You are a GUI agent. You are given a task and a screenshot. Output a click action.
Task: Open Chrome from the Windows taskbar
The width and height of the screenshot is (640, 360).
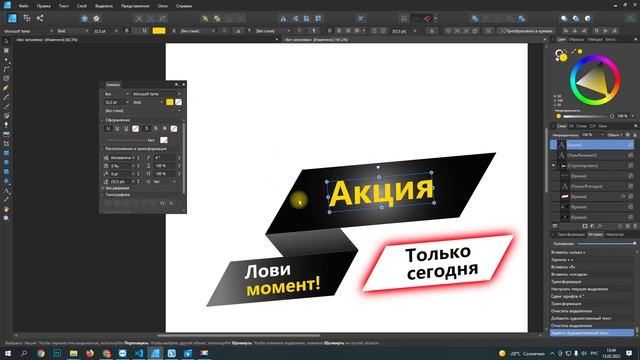click(x=41, y=353)
